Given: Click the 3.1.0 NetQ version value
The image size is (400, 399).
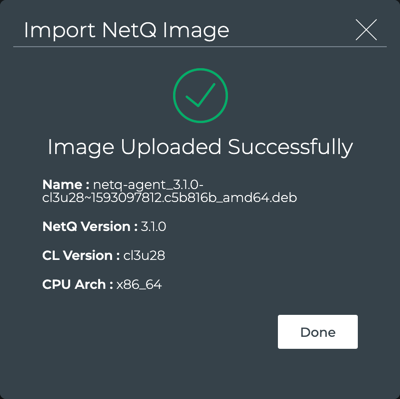Looking at the screenshot, I should click(153, 227).
